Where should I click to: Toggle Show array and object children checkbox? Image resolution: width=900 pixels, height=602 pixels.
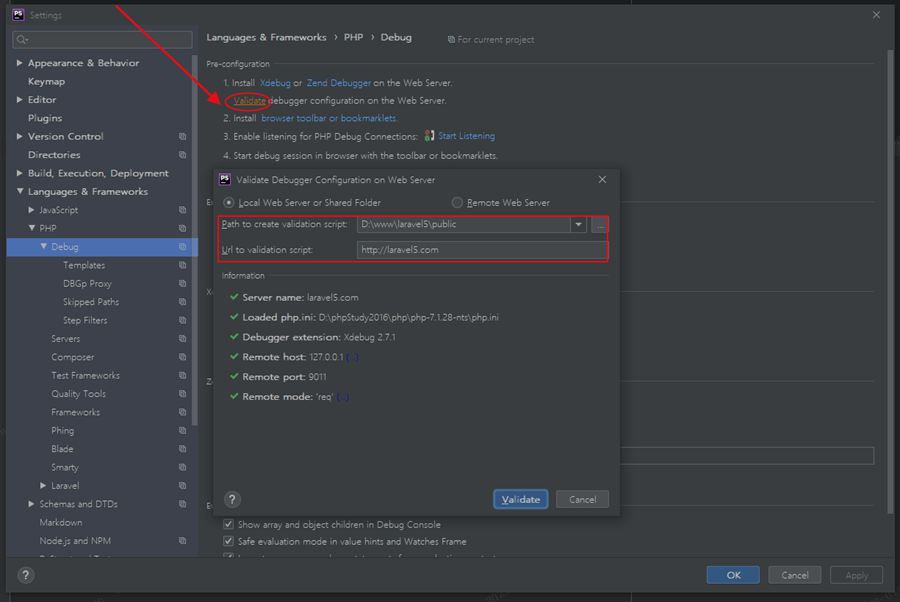click(229, 524)
